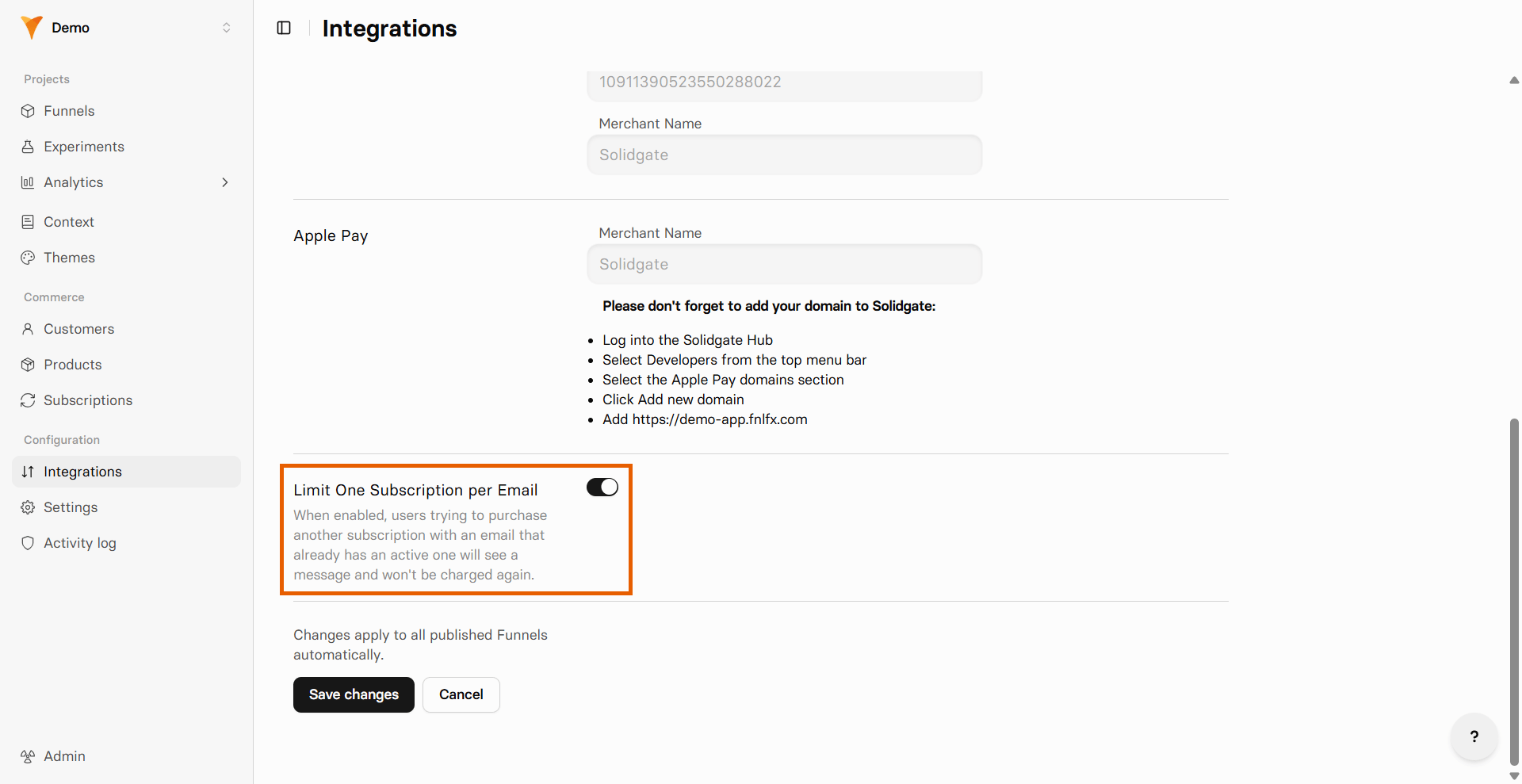Click the Experiments flask icon
The image size is (1522, 784).
[x=28, y=147]
